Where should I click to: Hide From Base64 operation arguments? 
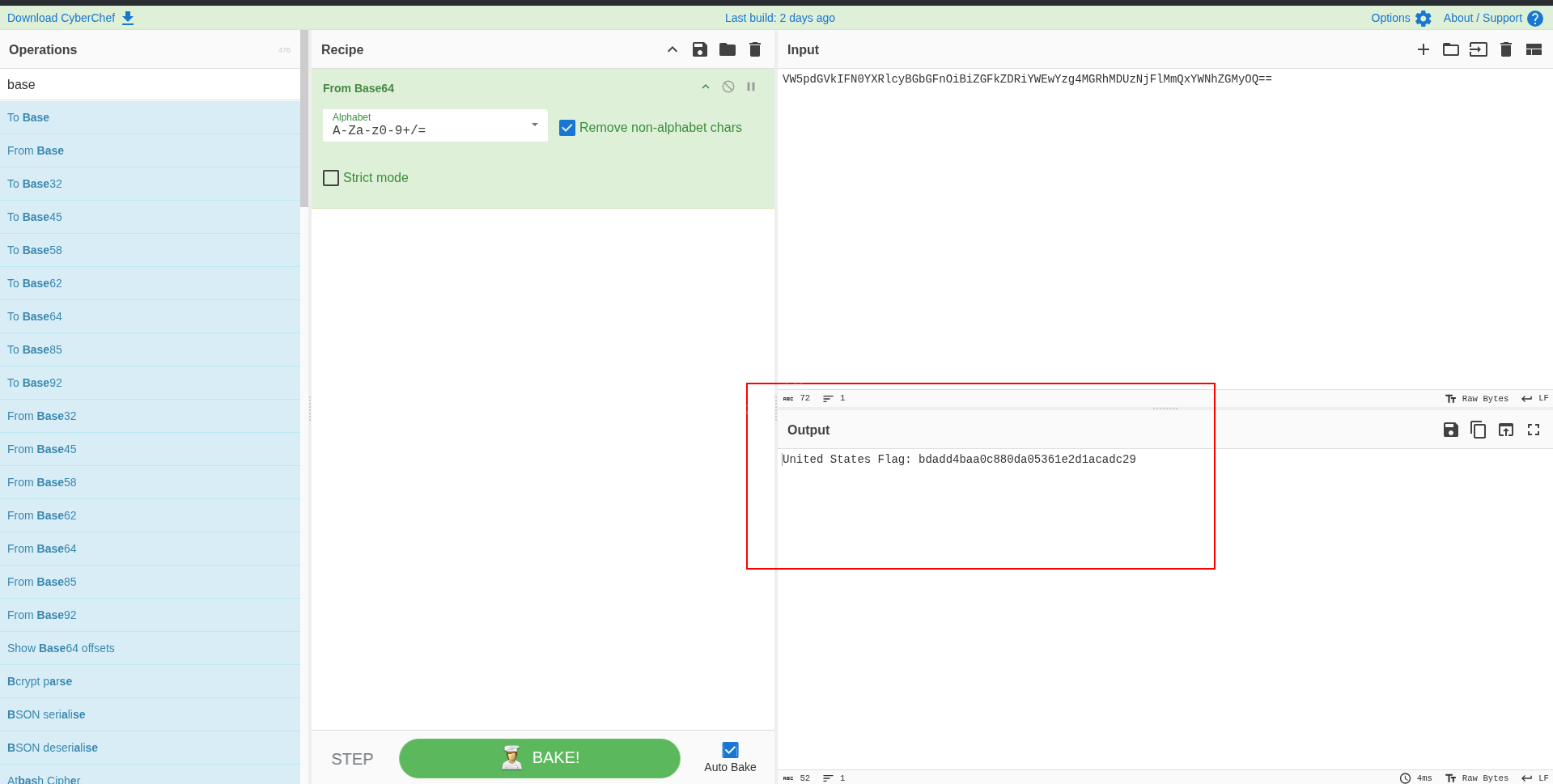pyautogui.click(x=706, y=87)
